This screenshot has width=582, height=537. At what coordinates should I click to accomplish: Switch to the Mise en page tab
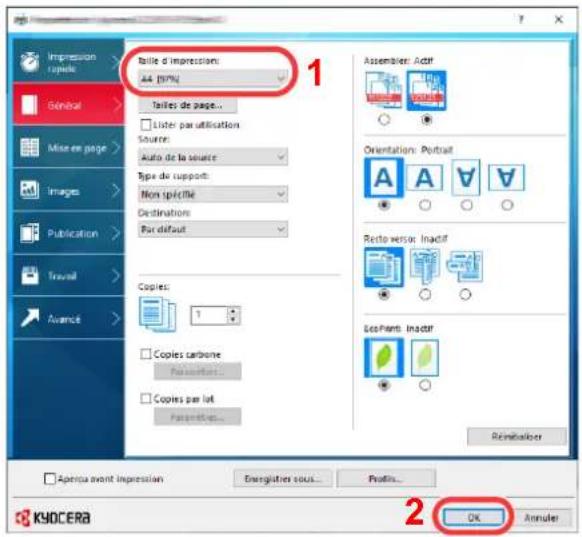pyautogui.click(x=69, y=147)
